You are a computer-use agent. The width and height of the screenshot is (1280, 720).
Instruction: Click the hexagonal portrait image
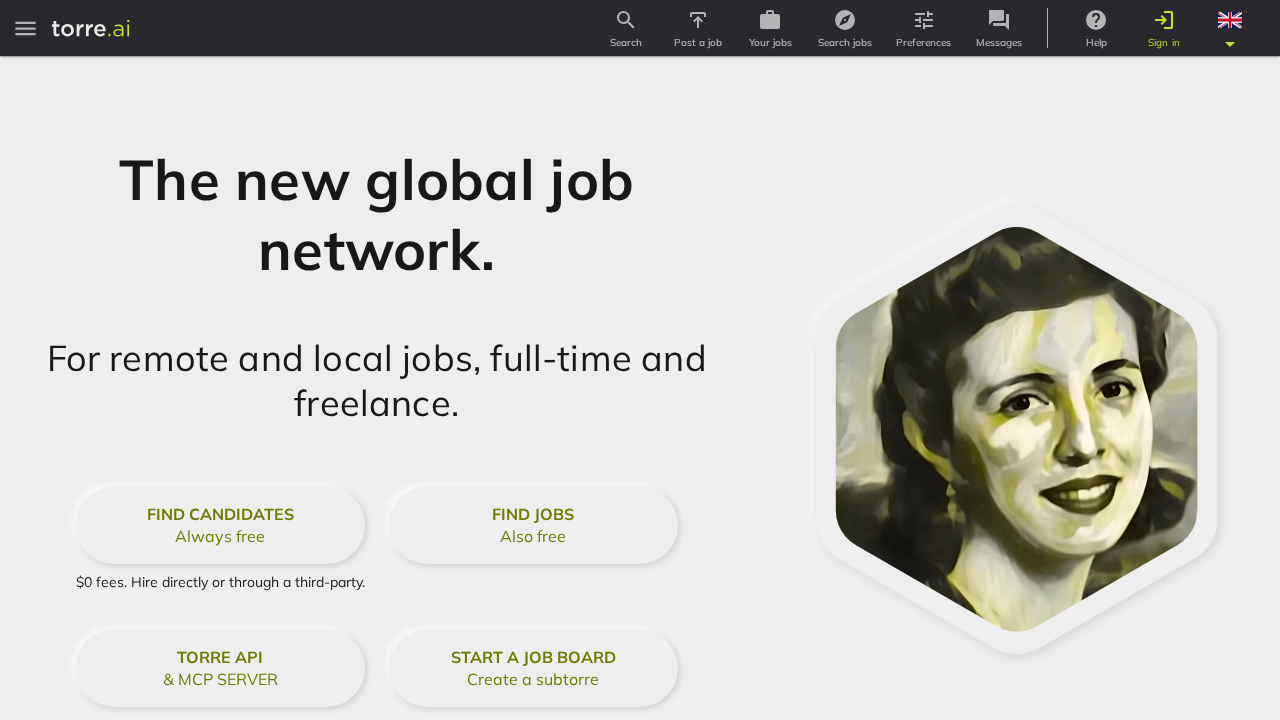(1016, 430)
